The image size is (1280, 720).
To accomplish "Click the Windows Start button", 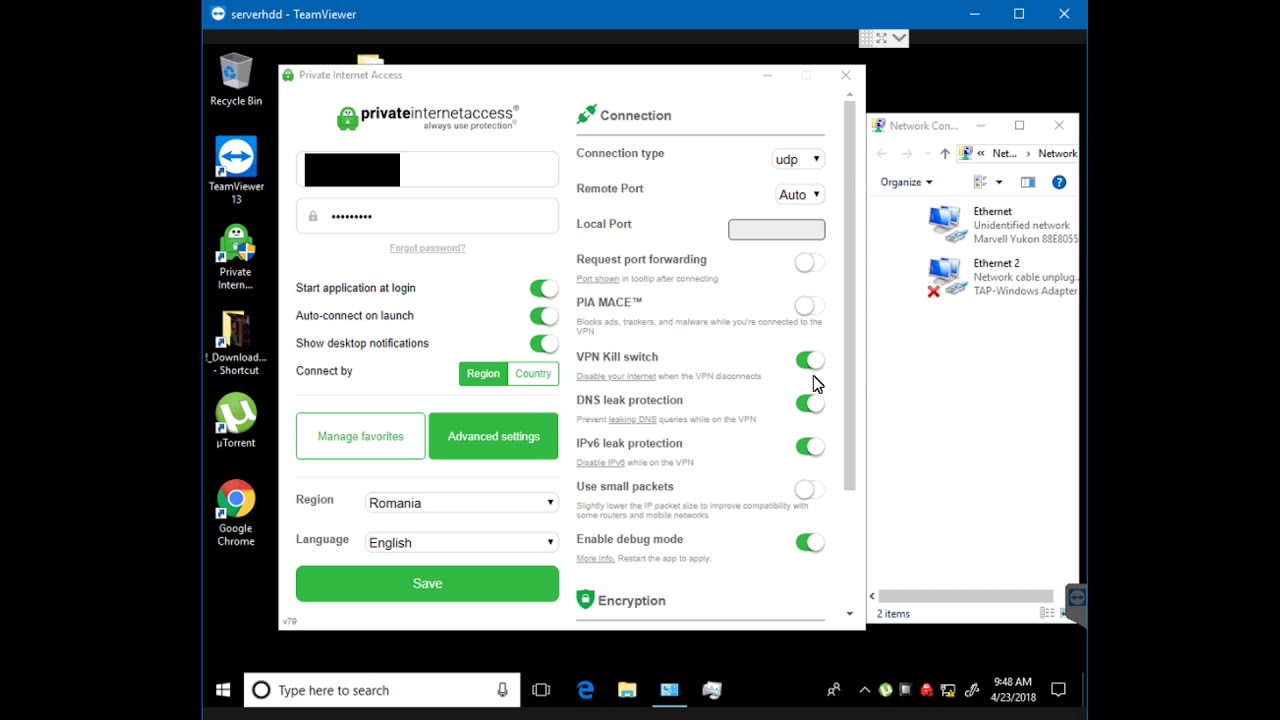I will [223, 690].
